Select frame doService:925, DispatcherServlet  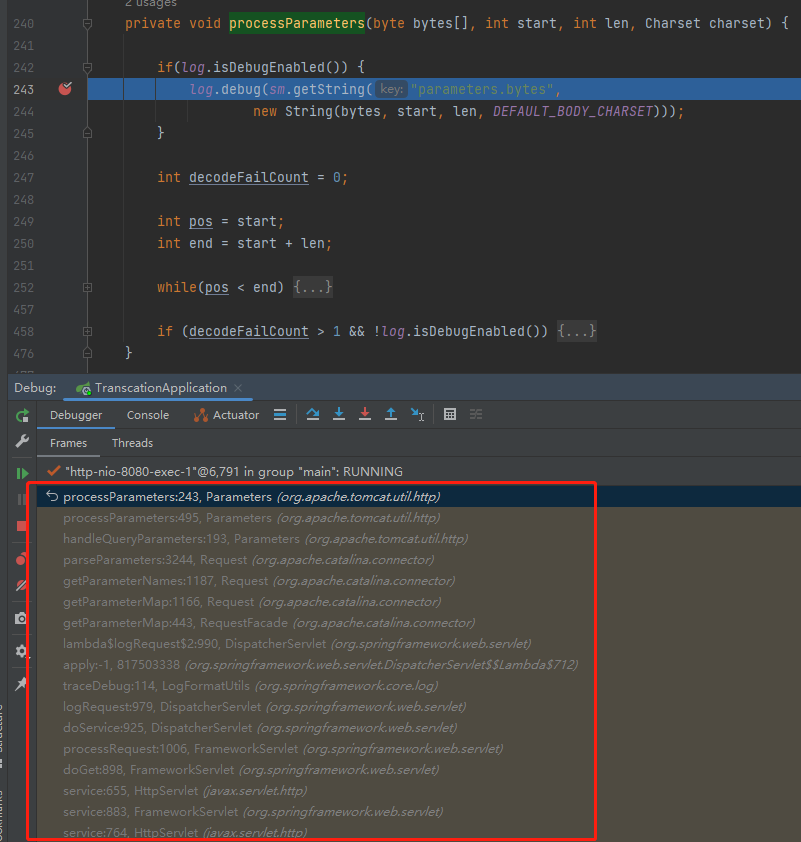(419, 728)
